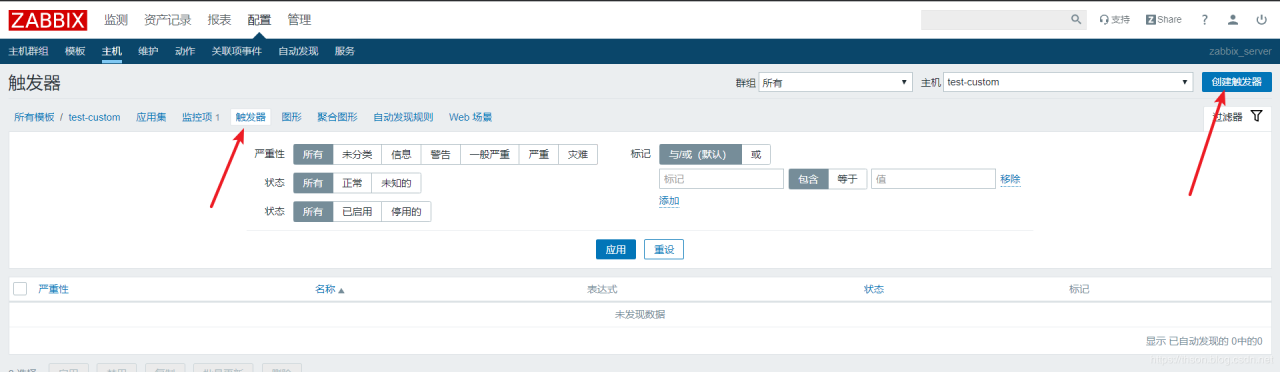The width and height of the screenshot is (1280, 372).
Task: Select tag mode 与/或 (默认)
Action: (700, 154)
